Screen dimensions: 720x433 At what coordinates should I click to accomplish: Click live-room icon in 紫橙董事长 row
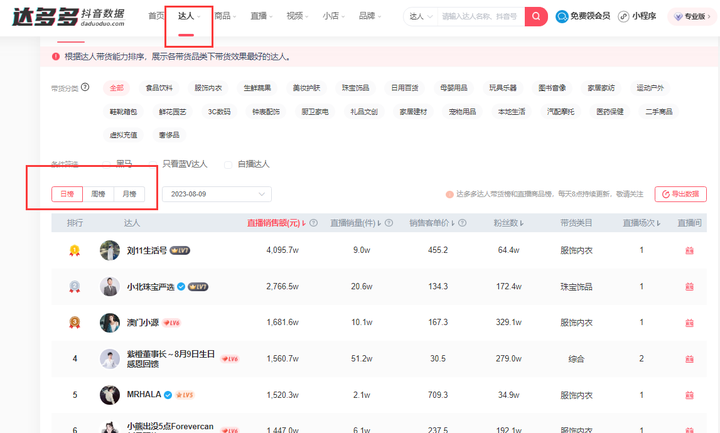[689, 359]
